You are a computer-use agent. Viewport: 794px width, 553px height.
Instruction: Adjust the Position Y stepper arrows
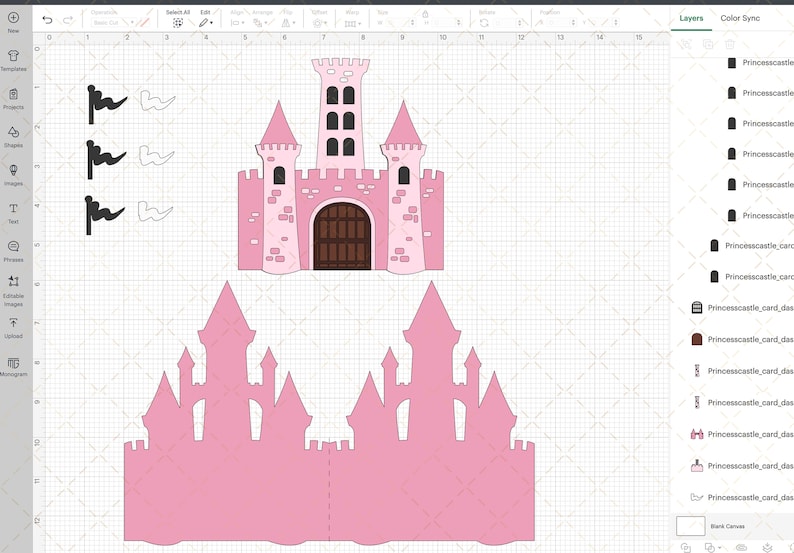[616, 23]
